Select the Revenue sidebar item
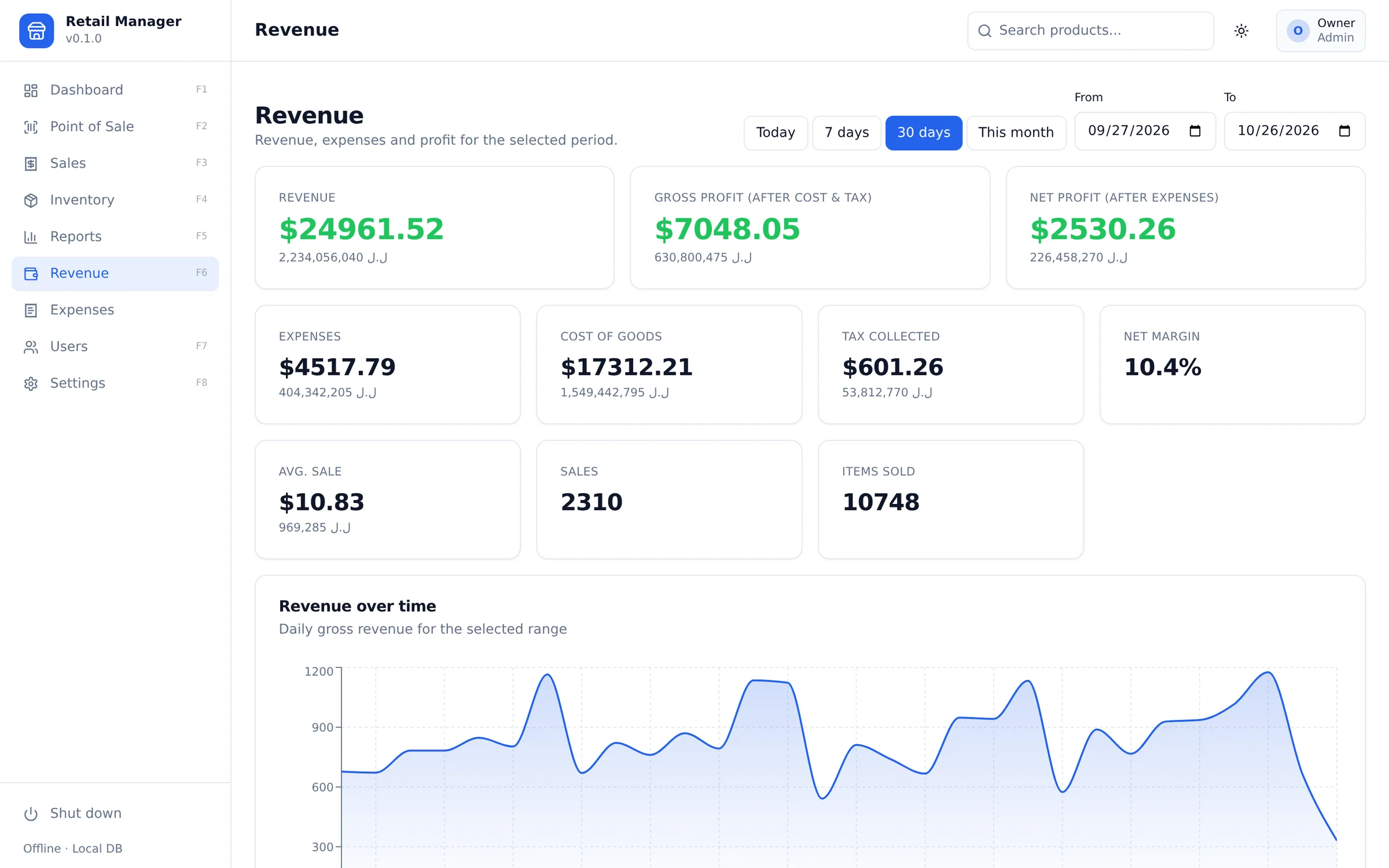 [x=115, y=274]
